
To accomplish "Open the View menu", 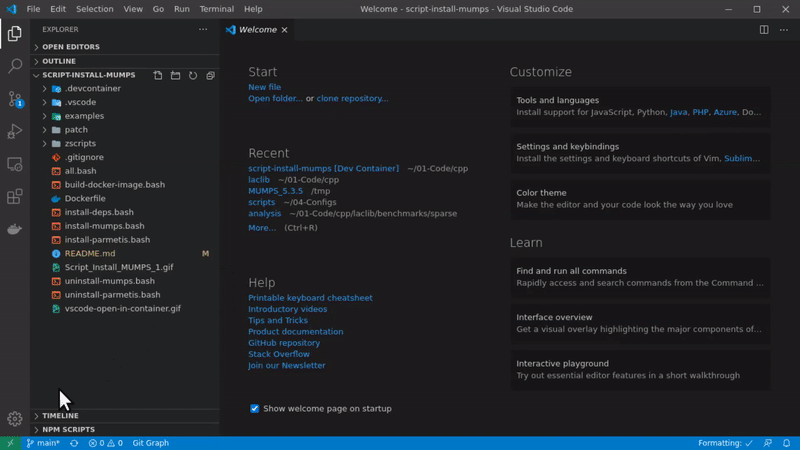I will click(133, 9).
